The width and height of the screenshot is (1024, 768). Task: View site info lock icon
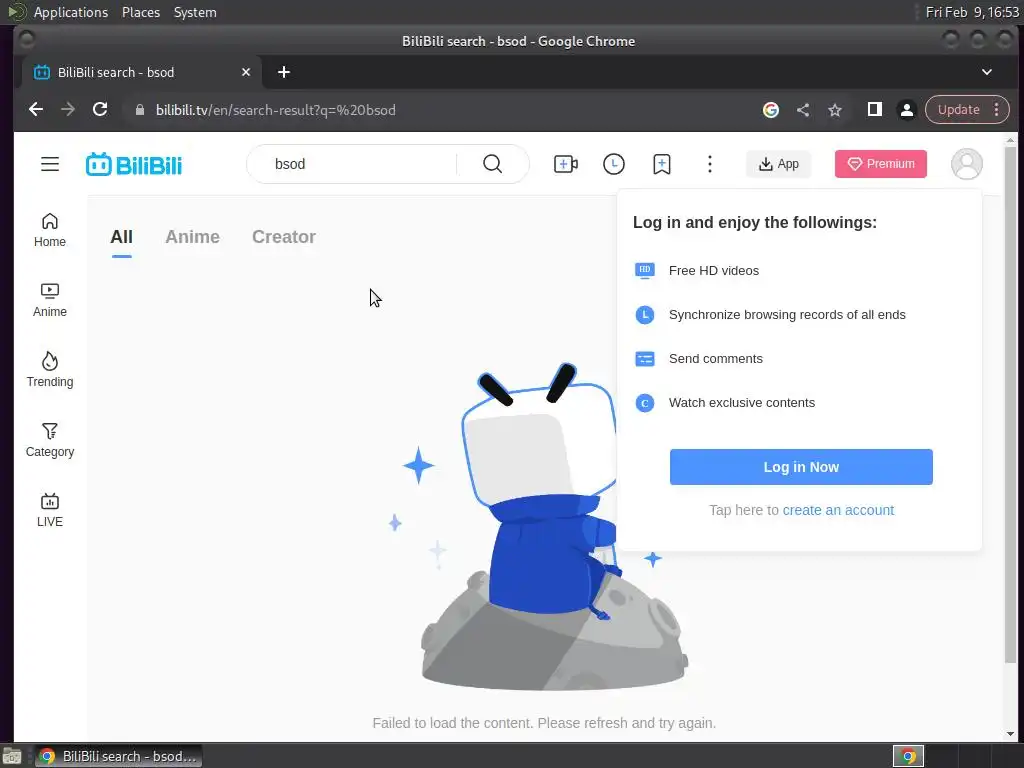(x=139, y=110)
